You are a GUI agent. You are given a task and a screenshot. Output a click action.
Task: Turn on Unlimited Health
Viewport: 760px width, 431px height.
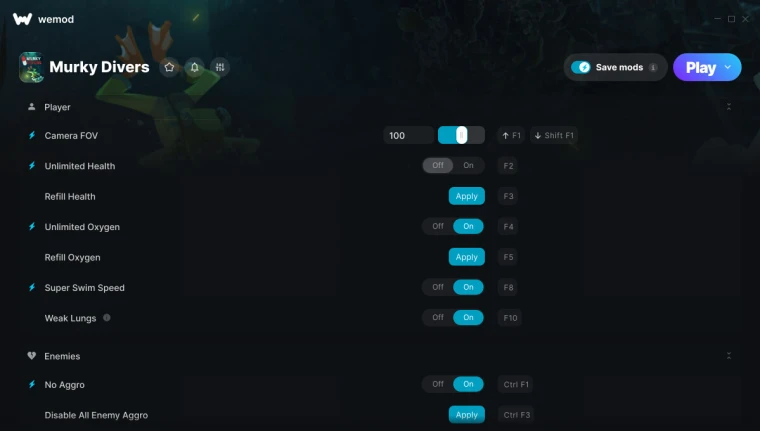(468, 165)
